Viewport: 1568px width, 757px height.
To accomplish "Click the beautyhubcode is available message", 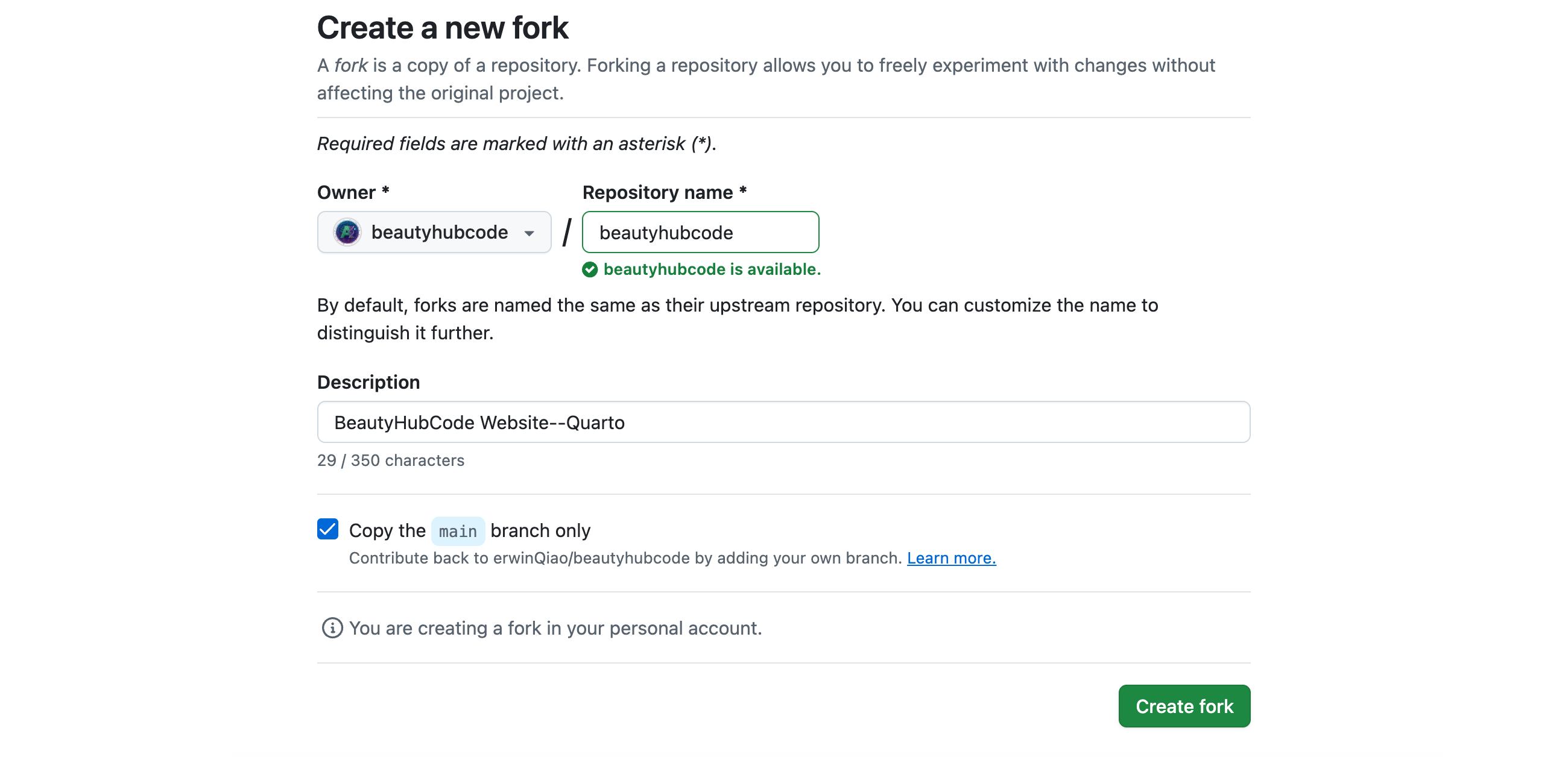I will [x=711, y=269].
